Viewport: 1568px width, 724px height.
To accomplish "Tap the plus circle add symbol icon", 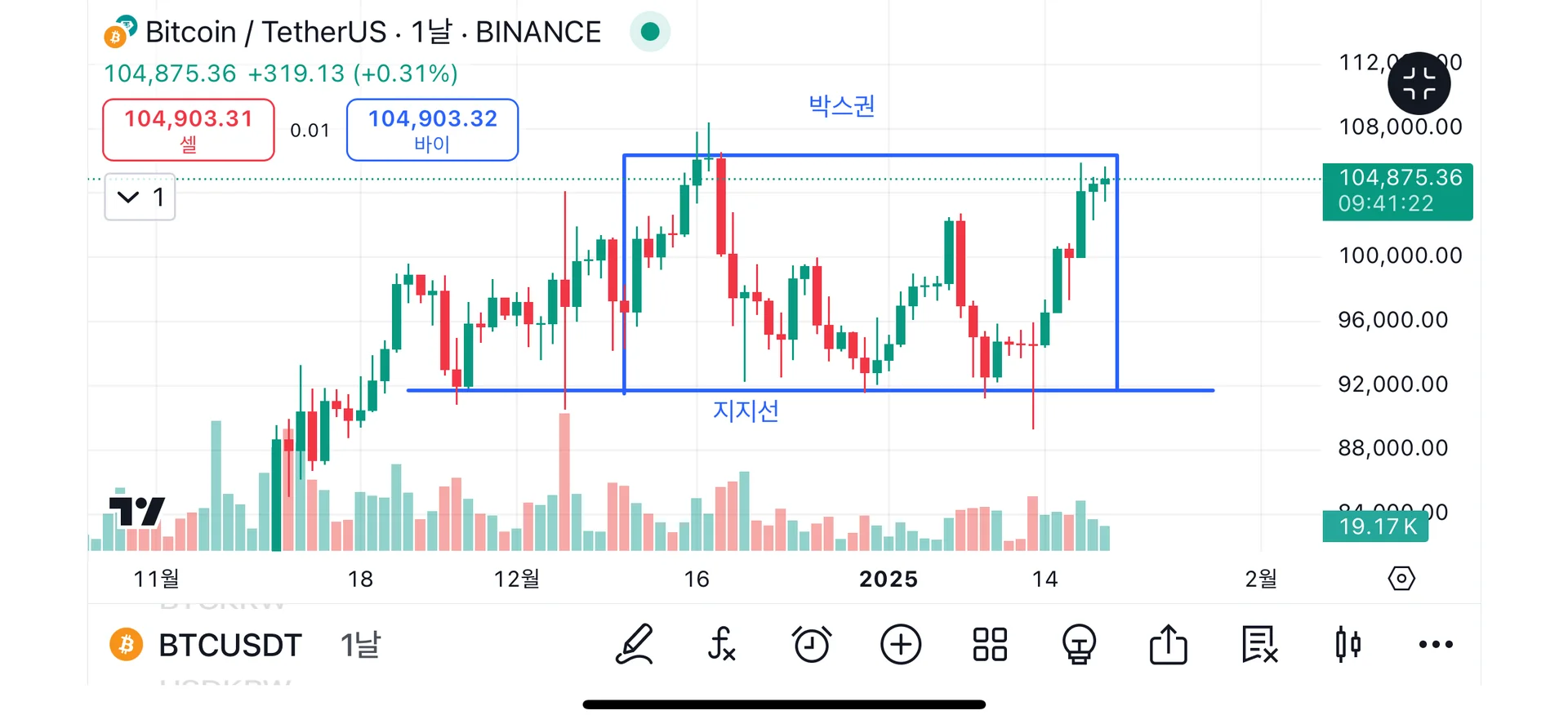I will [901, 645].
